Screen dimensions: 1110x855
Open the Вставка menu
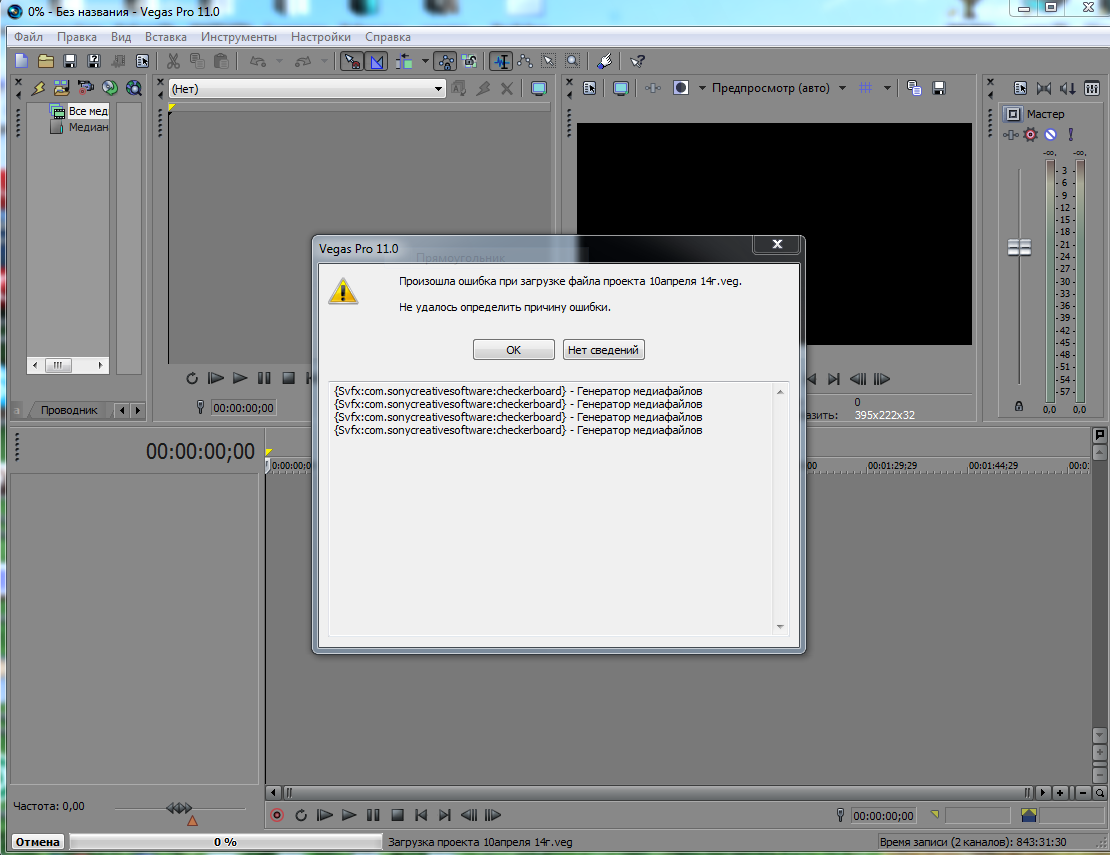point(166,37)
